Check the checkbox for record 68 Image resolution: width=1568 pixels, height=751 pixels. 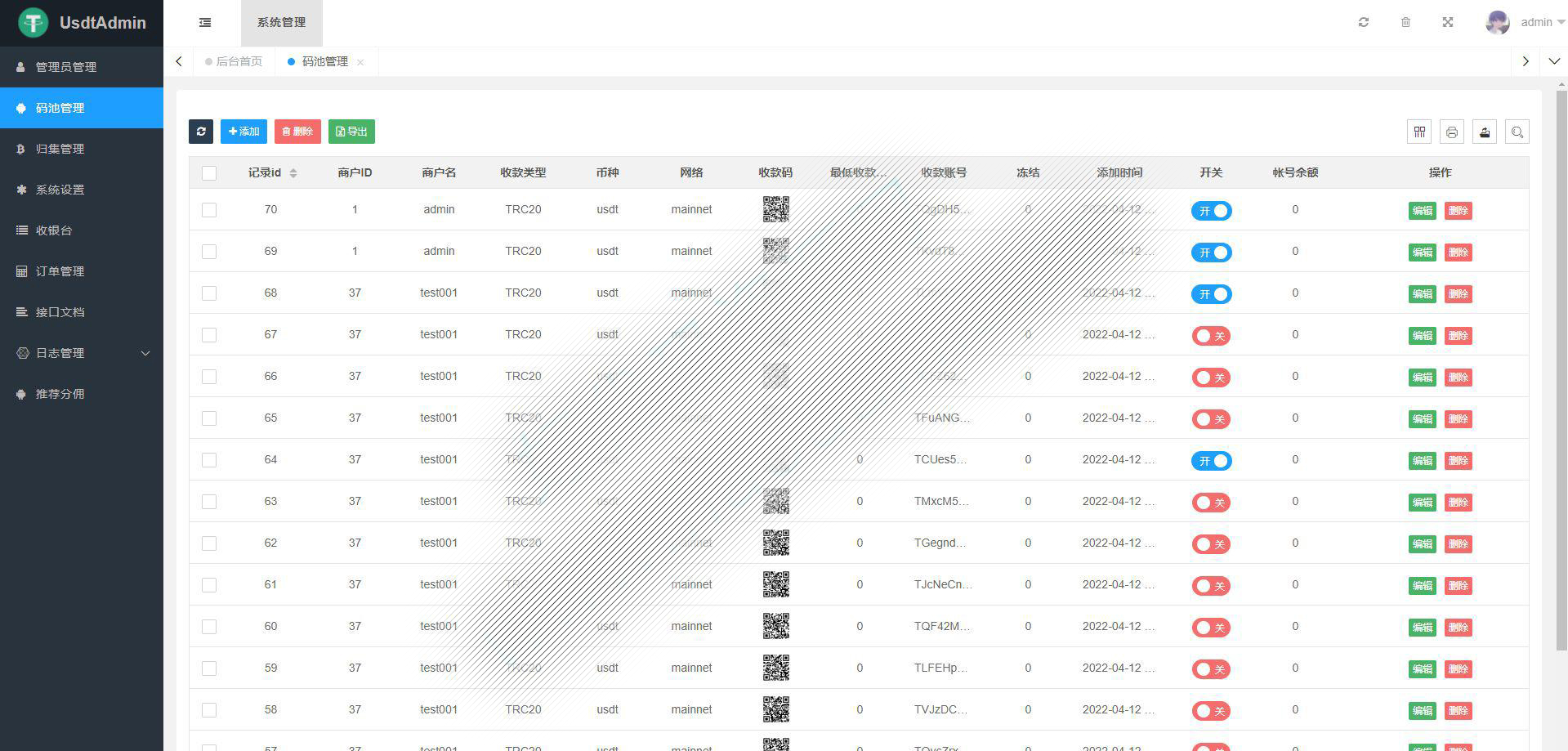click(209, 293)
